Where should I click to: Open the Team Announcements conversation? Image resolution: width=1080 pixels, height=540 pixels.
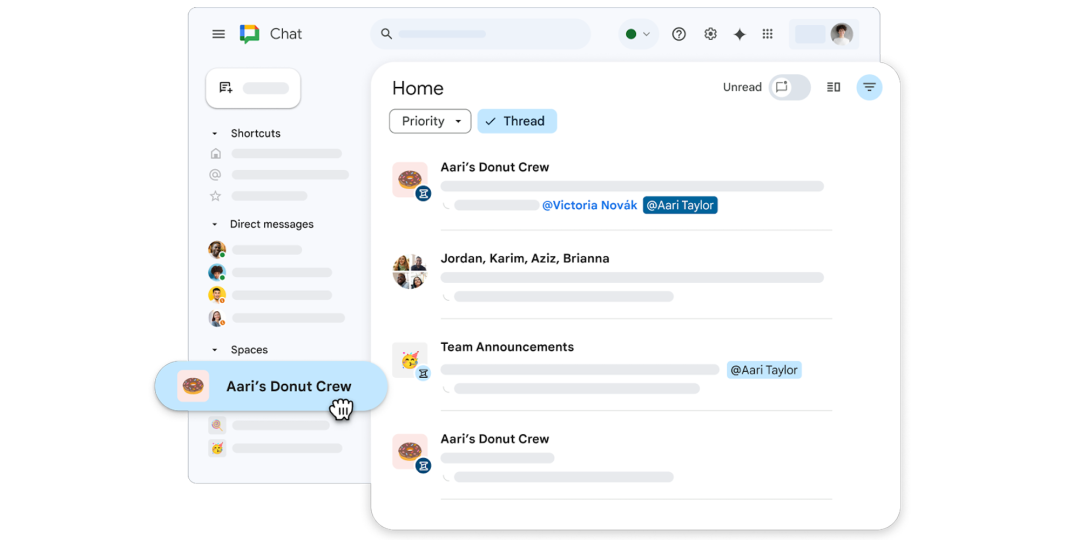pos(507,347)
